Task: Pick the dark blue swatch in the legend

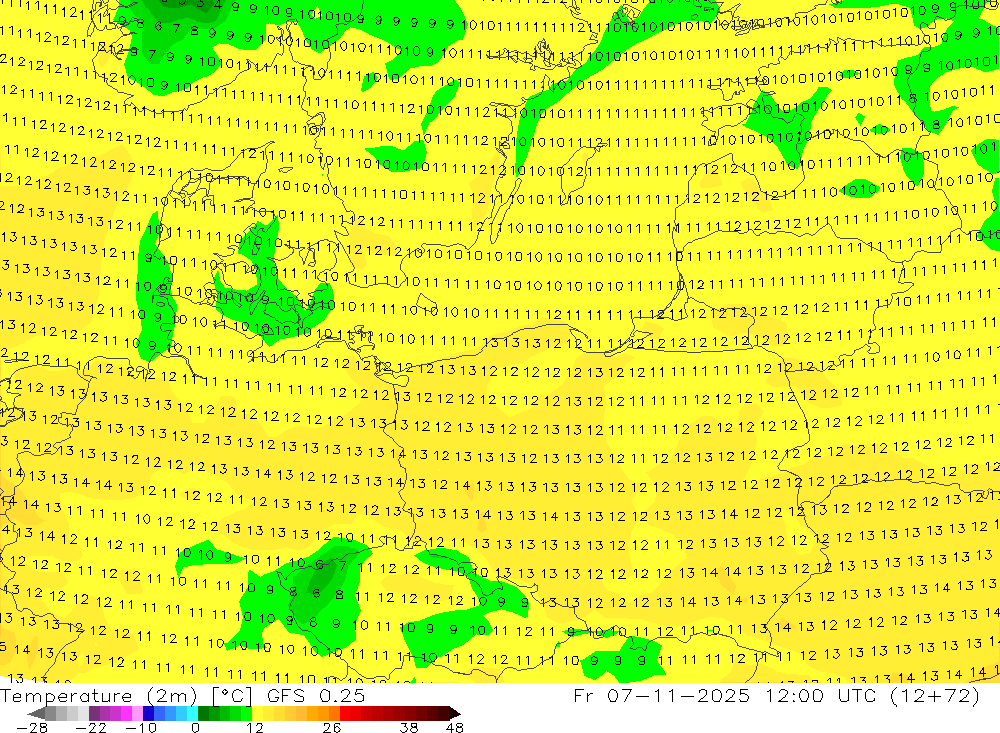Action: click(x=148, y=713)
